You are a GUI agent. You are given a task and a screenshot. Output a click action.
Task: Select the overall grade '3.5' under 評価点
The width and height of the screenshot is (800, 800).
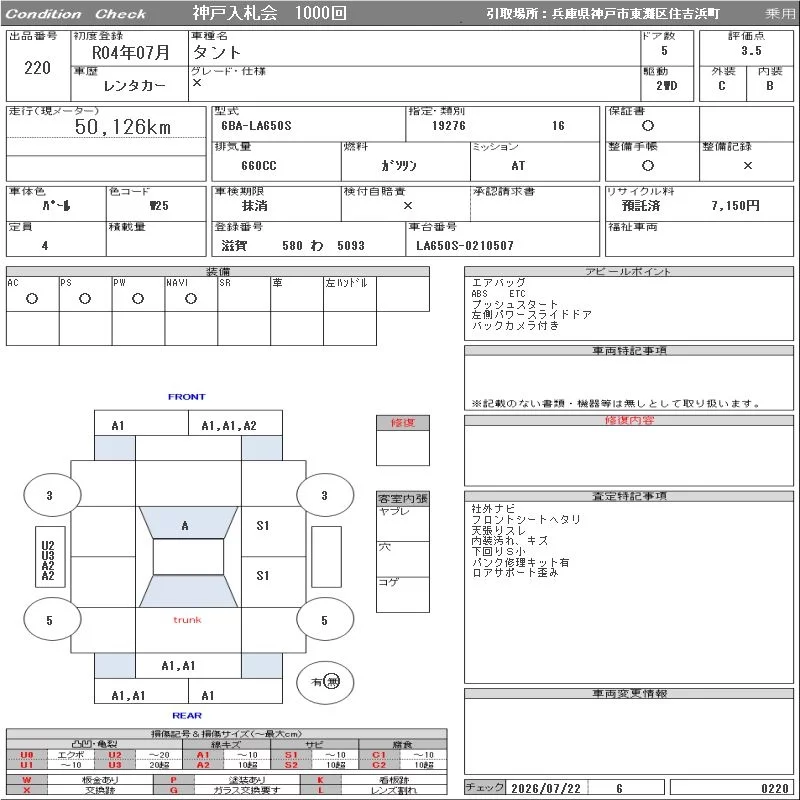coord(752,51)
